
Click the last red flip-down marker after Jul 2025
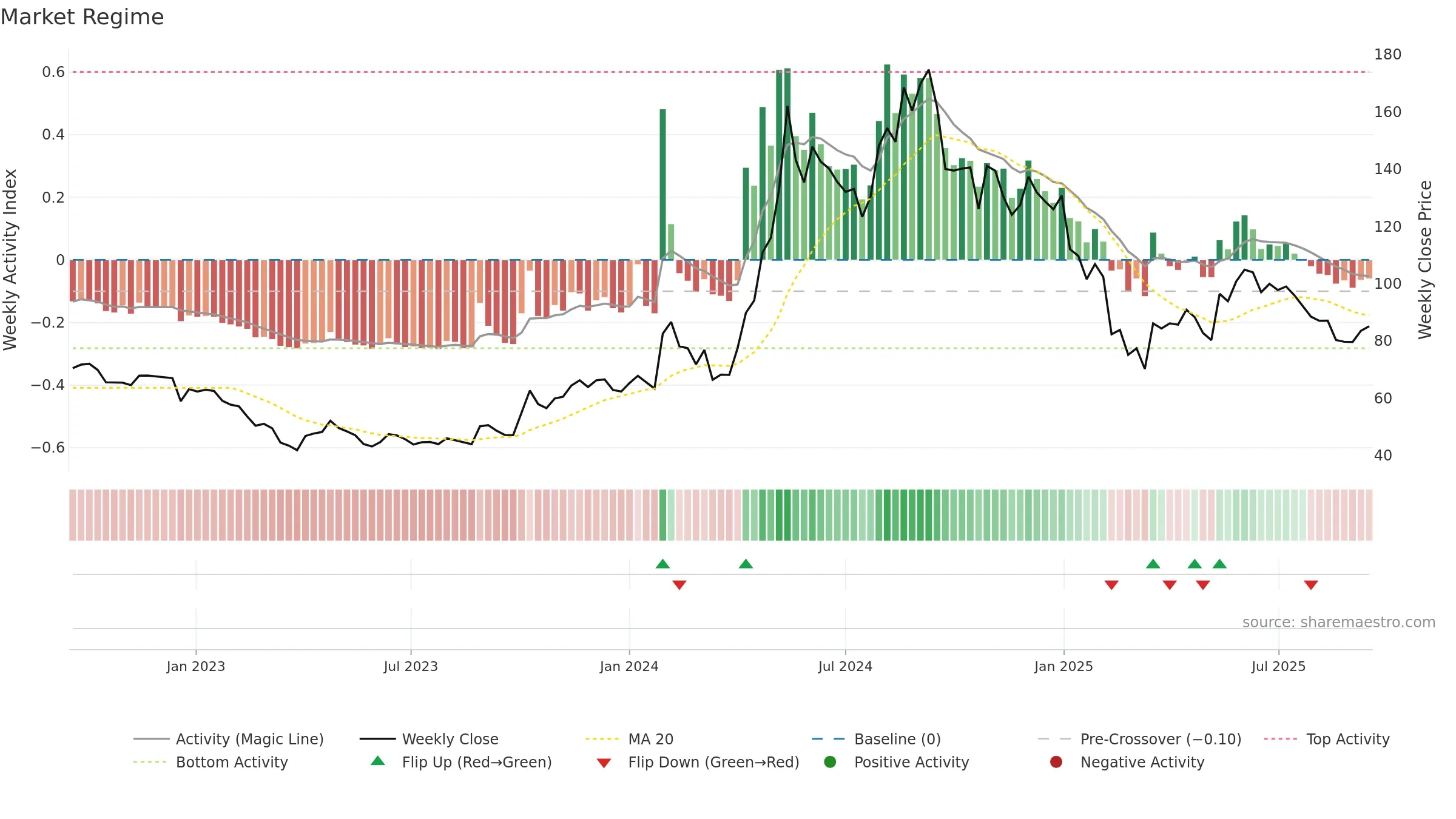[x=1311, y=585]
